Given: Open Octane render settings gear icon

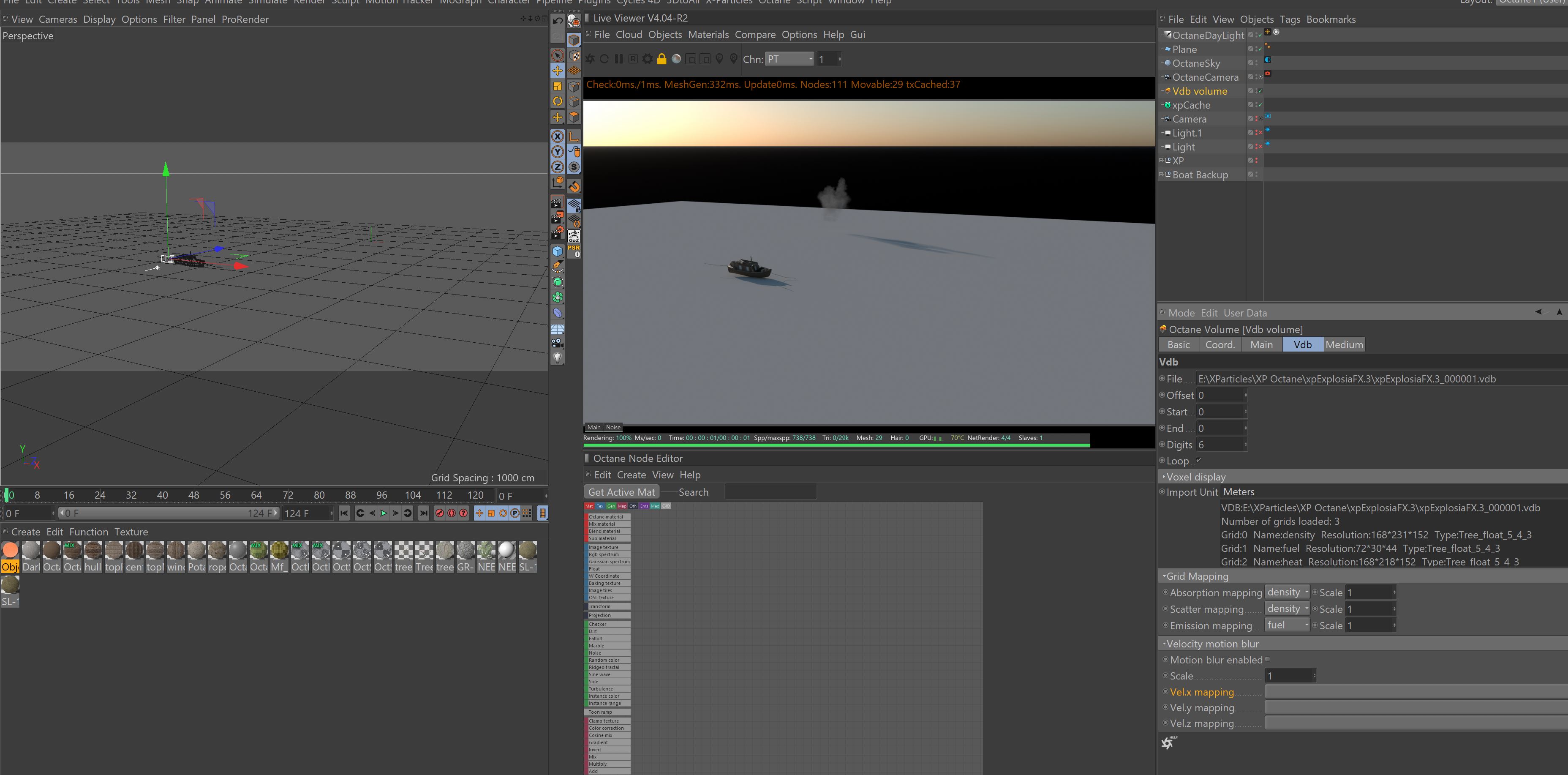Looking at the screenshot, I should click(647, 59).
